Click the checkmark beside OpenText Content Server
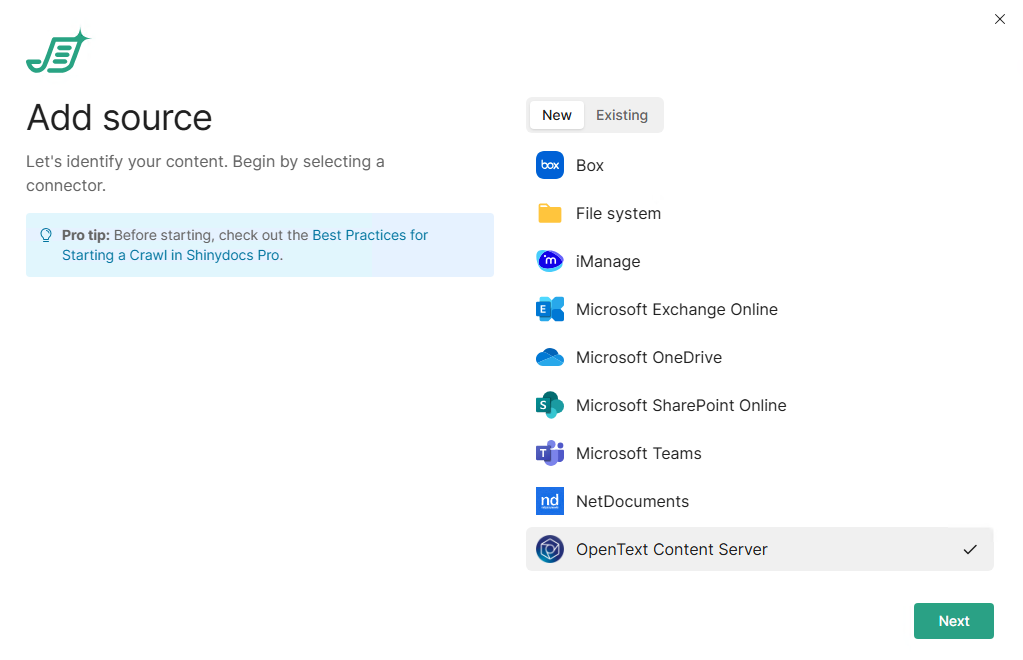The image size is (1023, 660). point(969,549)
